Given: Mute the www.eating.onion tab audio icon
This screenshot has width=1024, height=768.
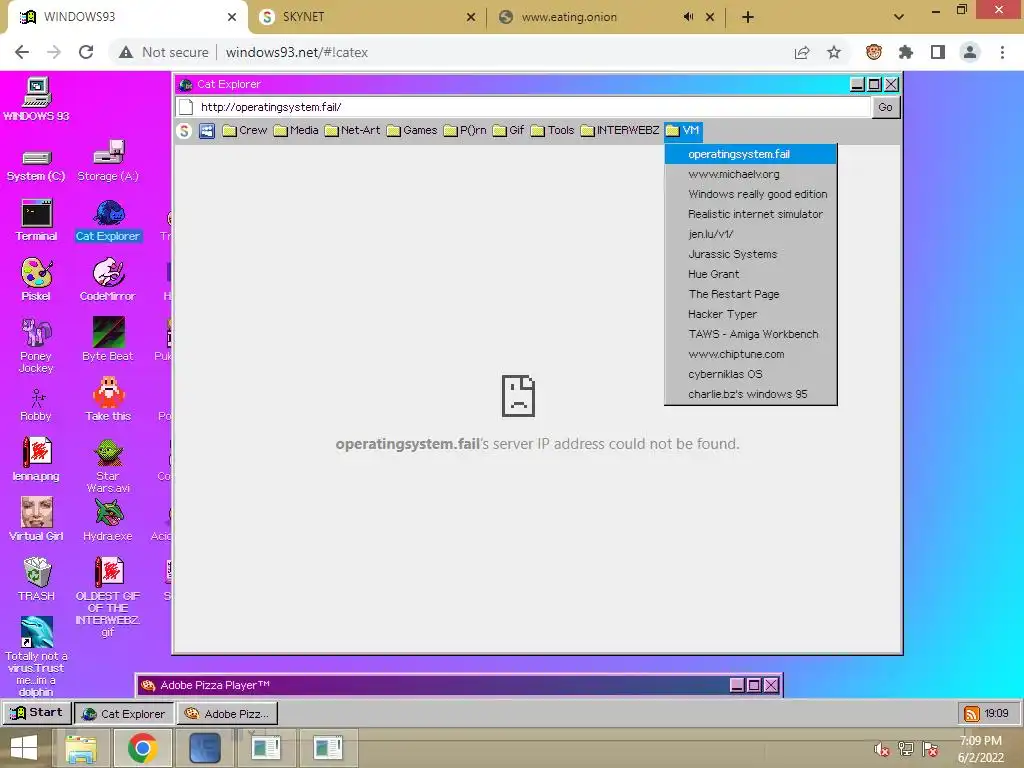Looking at the screenshot, I should click(688, 17).
